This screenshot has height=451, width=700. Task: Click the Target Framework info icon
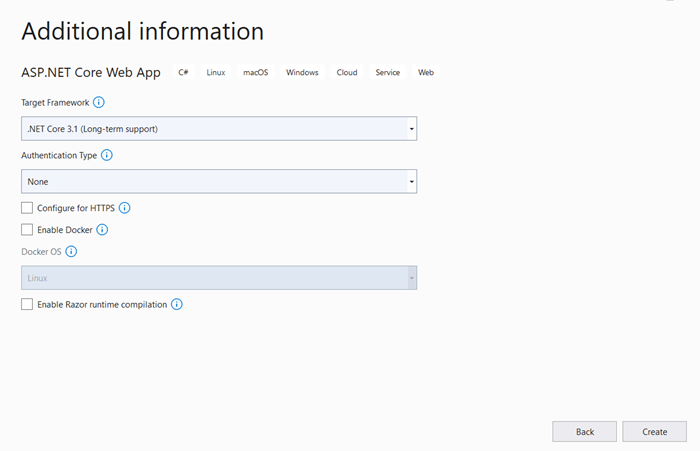point(99,102)
